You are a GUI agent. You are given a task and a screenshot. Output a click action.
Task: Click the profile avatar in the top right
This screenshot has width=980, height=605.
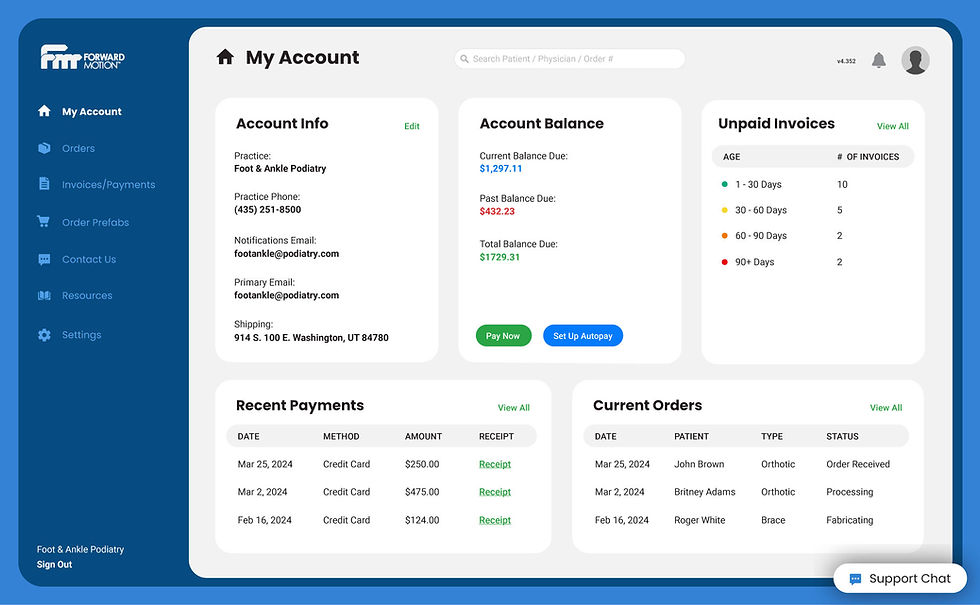click(x=915, y=60)
